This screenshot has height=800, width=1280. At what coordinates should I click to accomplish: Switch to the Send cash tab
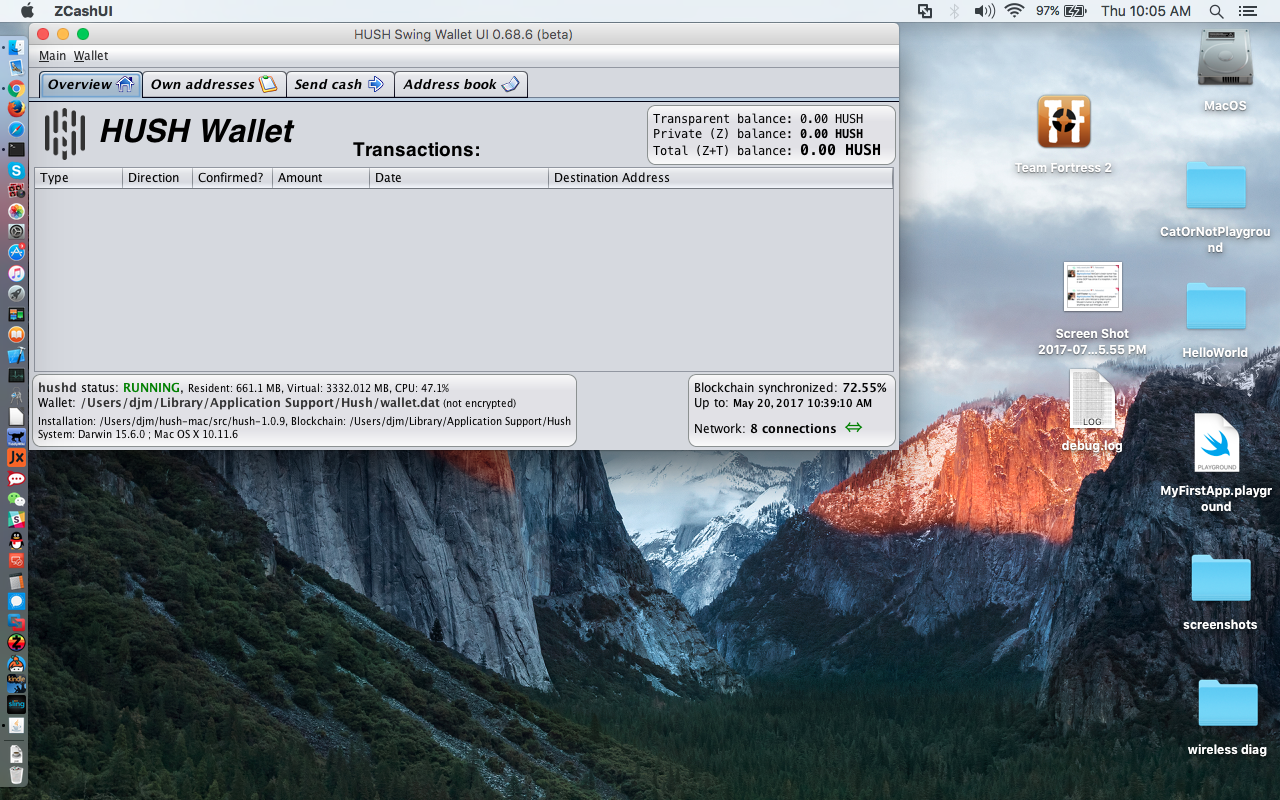(x=340, y=84)
